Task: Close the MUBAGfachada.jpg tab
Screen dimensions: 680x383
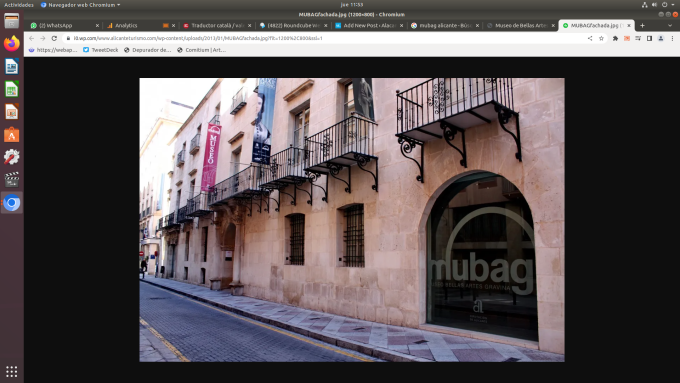Action: click(629, 26)
